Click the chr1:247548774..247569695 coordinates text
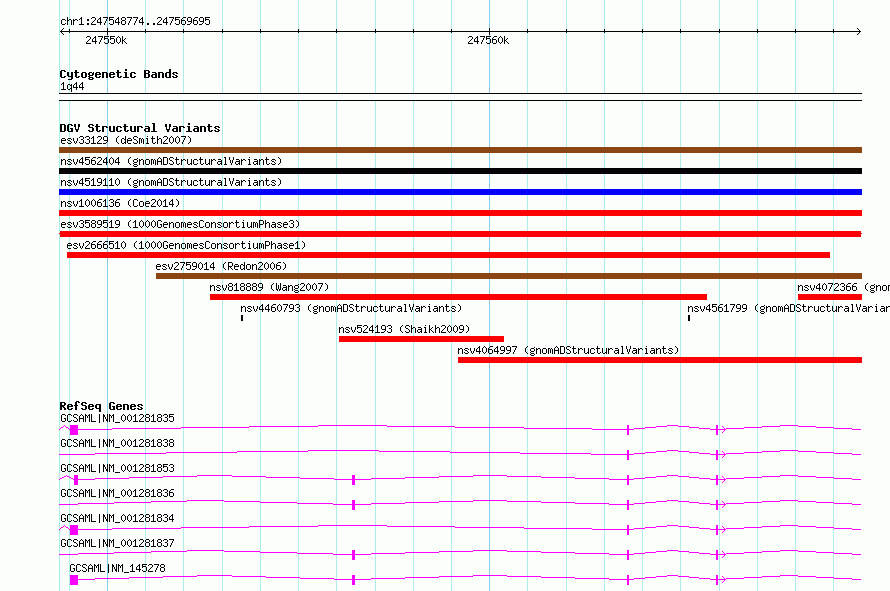The height and width of the screenshot is (591, 890). (x=135, y=22)
